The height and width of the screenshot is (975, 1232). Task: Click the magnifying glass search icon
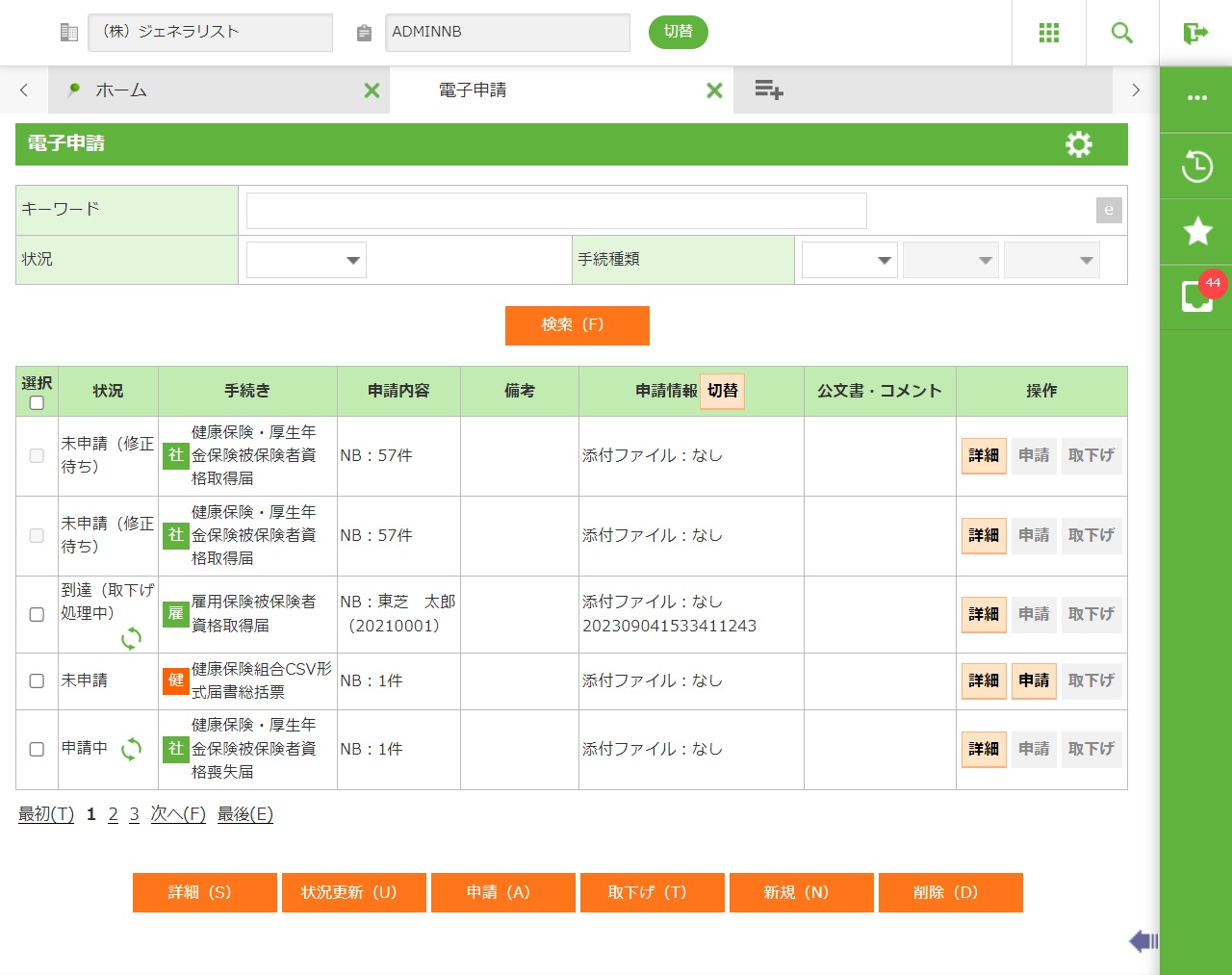pyautogui.click(x=1122, y=33)
